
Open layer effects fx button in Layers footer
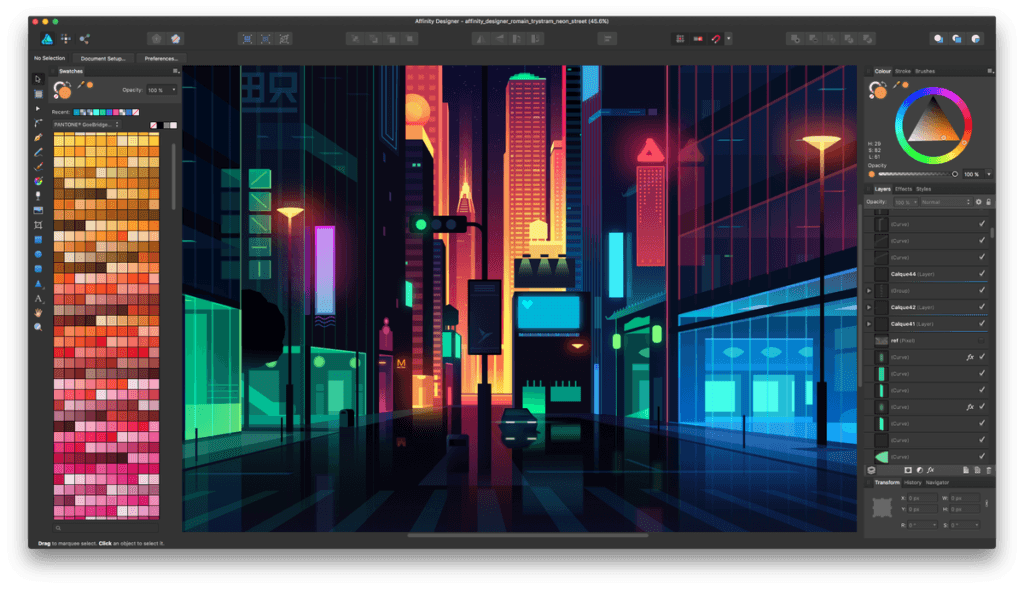click(x=931, y=470)
